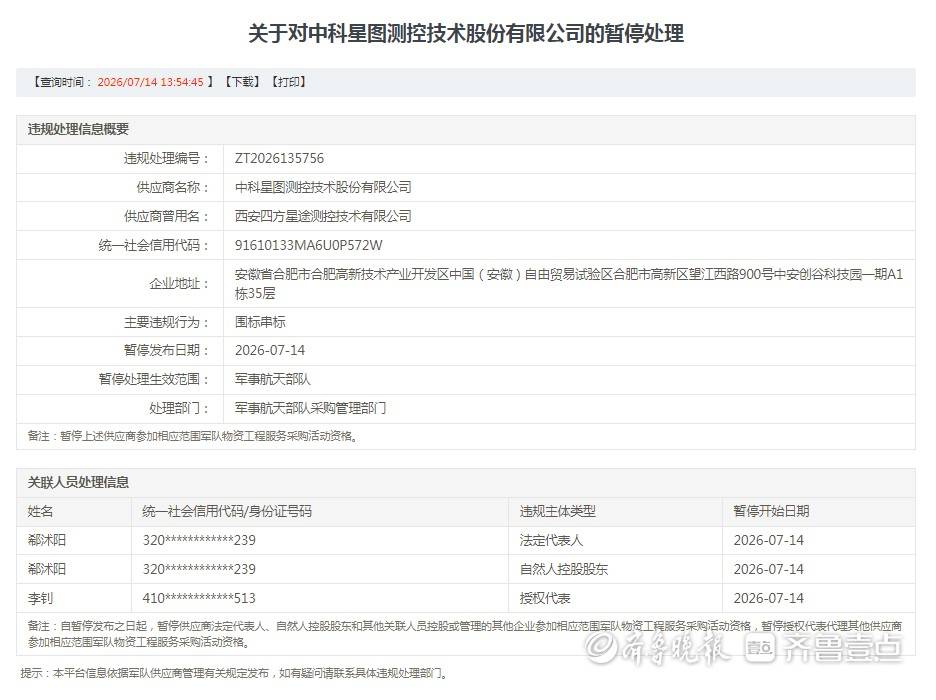Click the 法定代表人 cell
Image resolution: width=936 pixels, height=700 pixels.
click(x=551, y=540)
